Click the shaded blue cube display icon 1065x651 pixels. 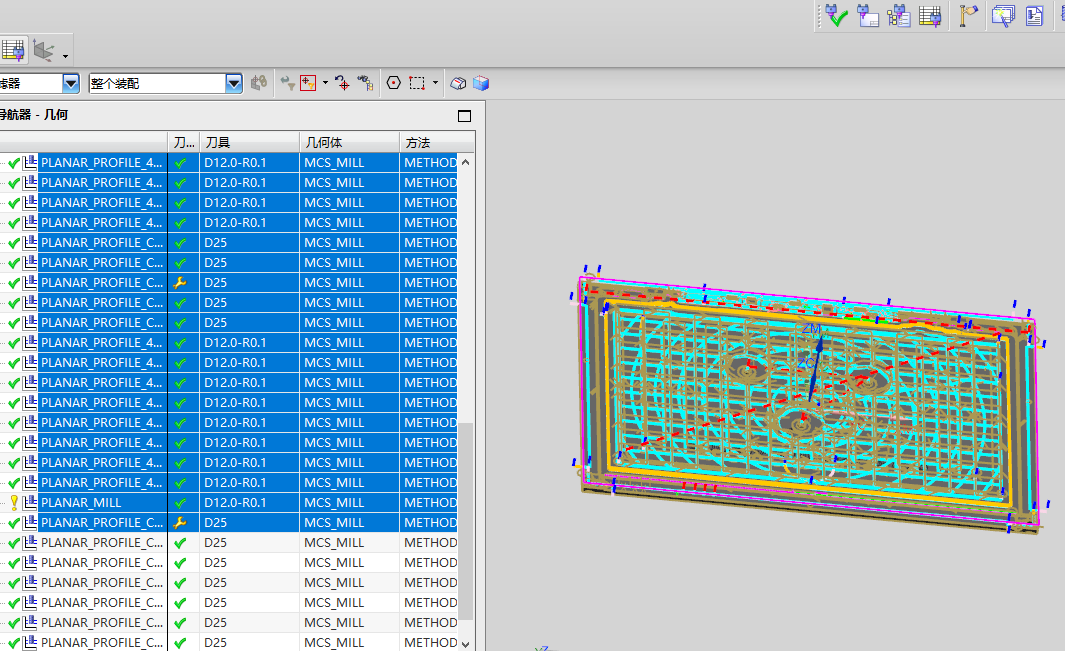click(481, 83)
